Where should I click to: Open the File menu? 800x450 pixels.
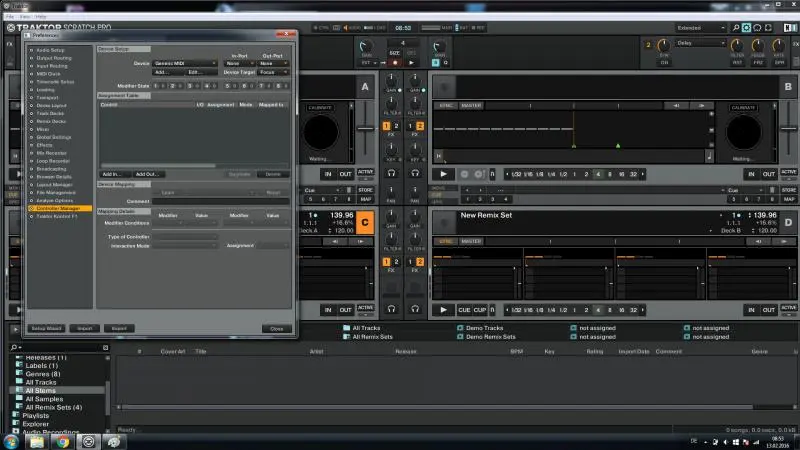(10, 17)
